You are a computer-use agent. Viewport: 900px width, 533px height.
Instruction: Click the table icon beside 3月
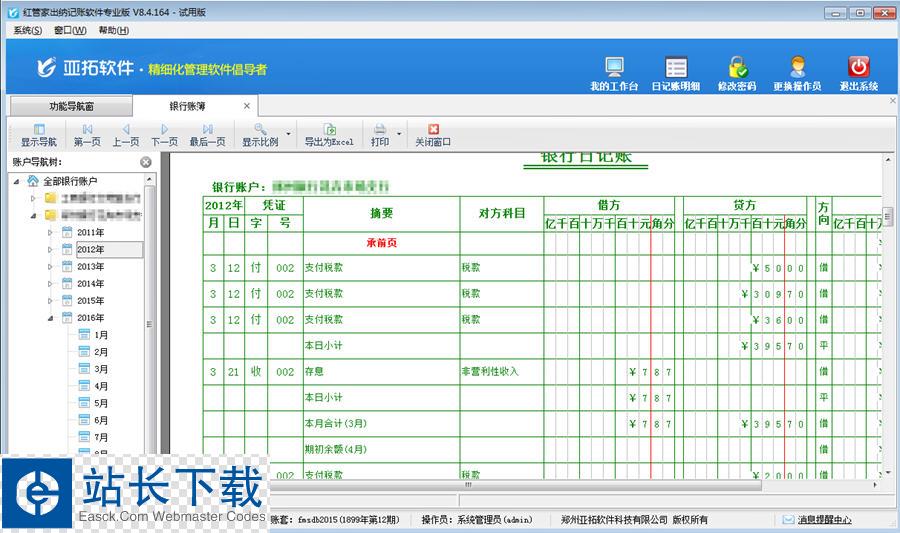click(84, 369)
